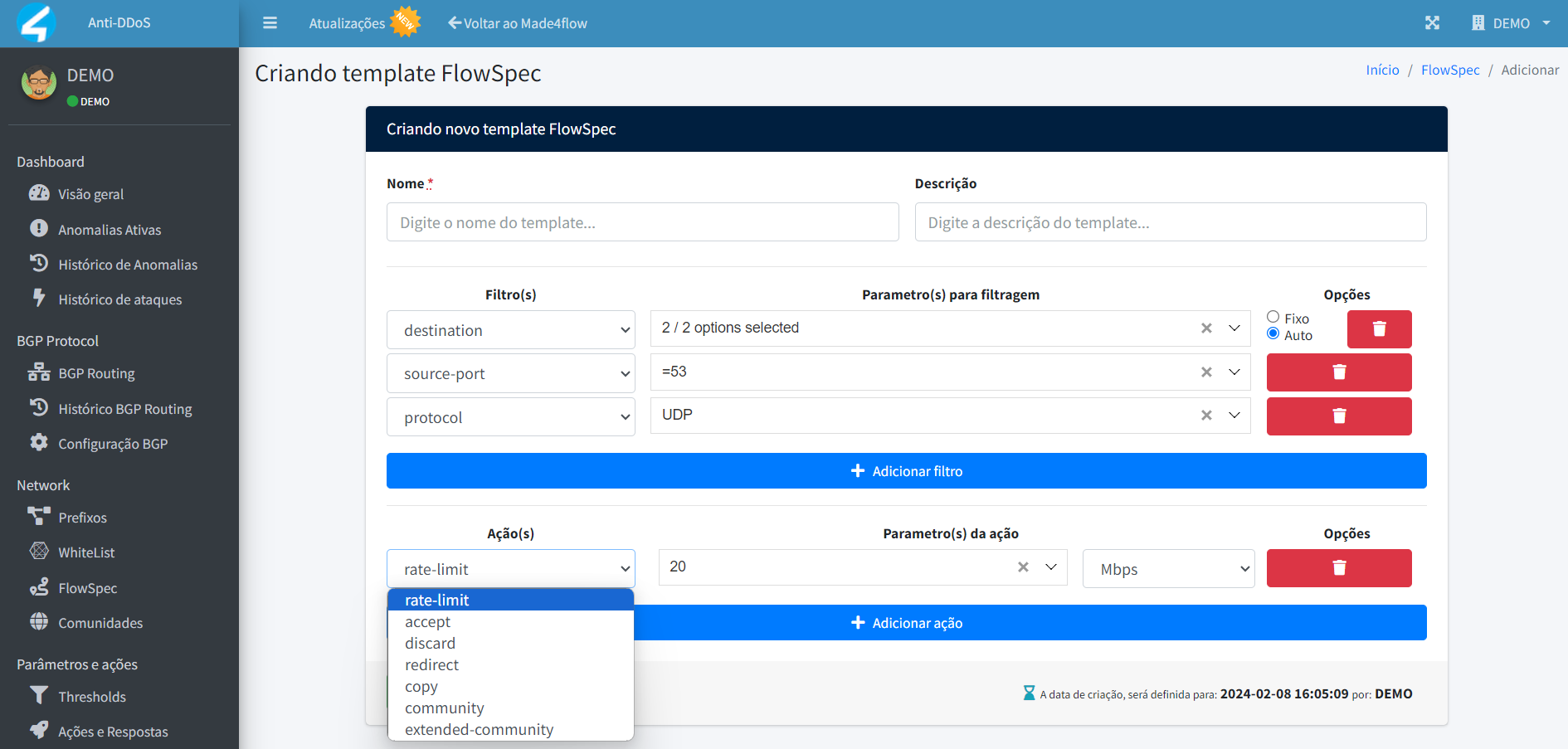Open Anomalias Ativas via its warning icon

coord(39,229)
